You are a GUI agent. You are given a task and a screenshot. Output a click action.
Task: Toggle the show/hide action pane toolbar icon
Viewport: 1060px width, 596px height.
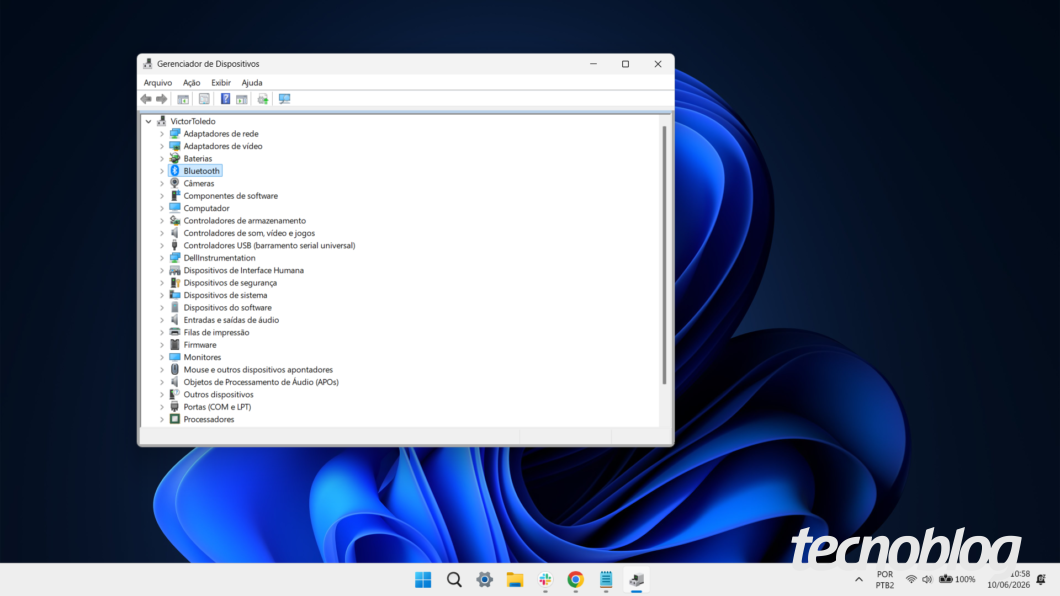point(242,99)
